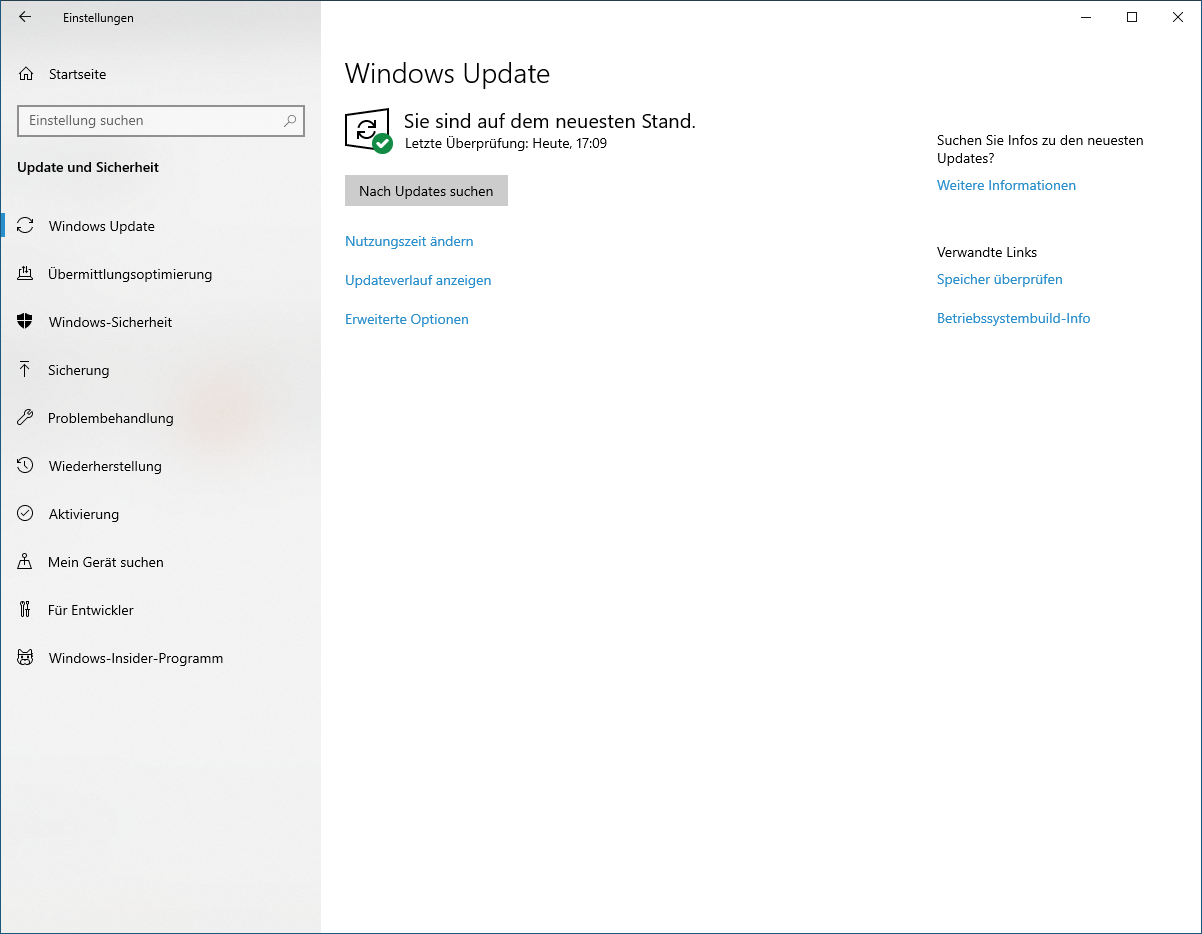Click the Mein Gerät suchen person icon

point(26,562)
